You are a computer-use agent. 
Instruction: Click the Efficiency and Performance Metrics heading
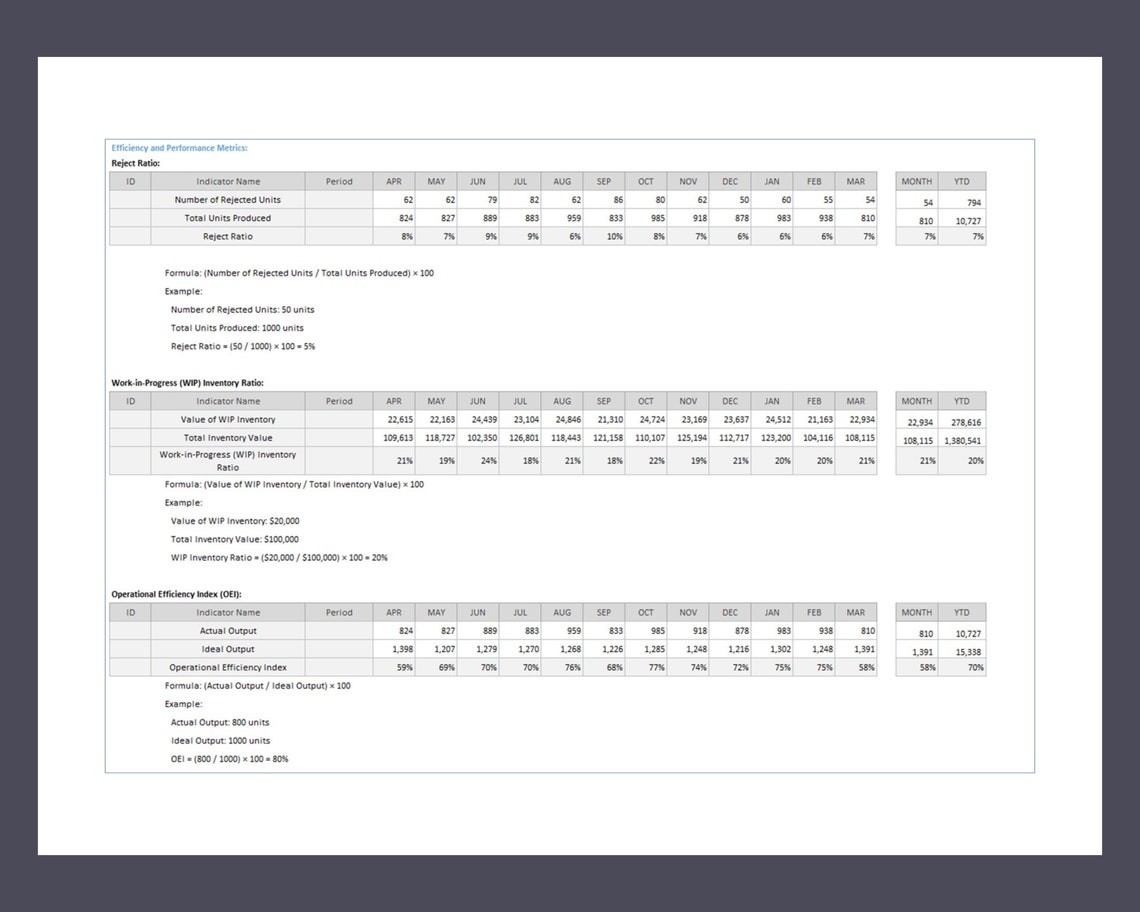(180, 147)
